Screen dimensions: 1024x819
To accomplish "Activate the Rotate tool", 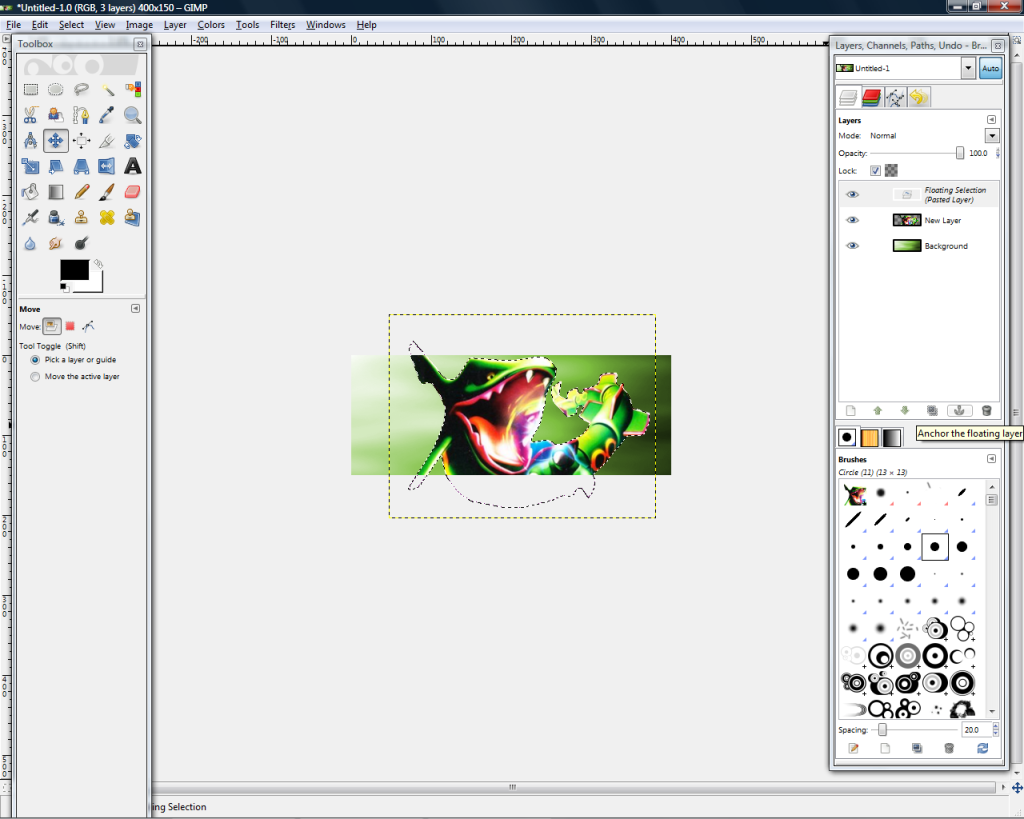I will click(133, 140).
